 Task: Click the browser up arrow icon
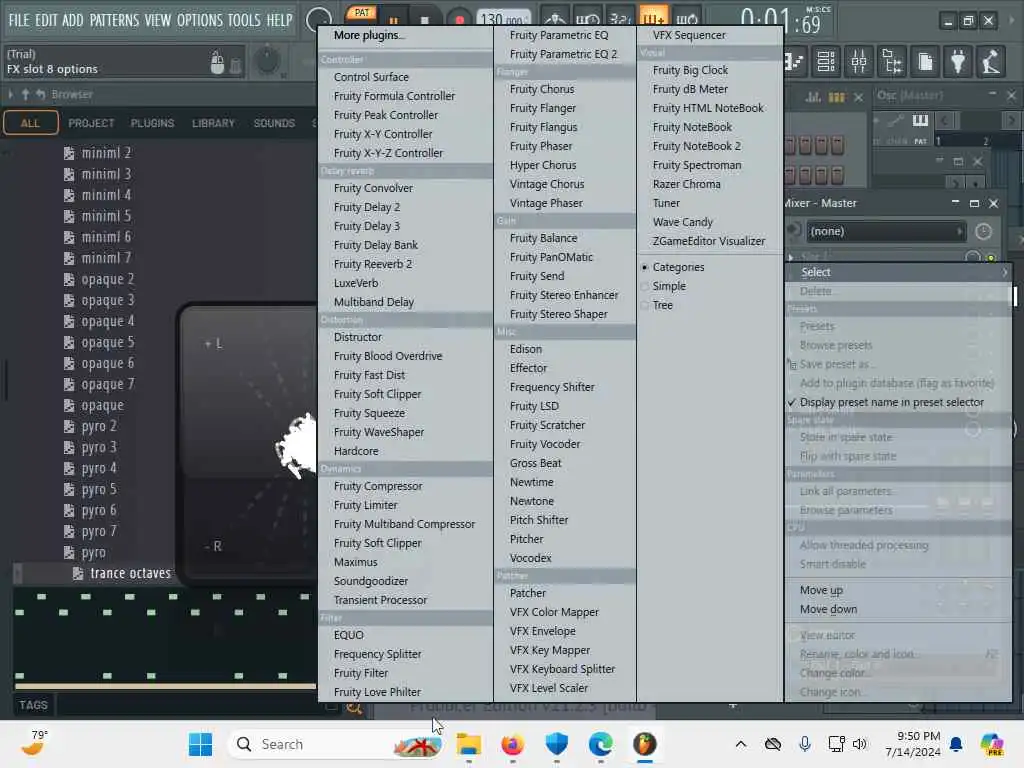click(x=25, y=95)
